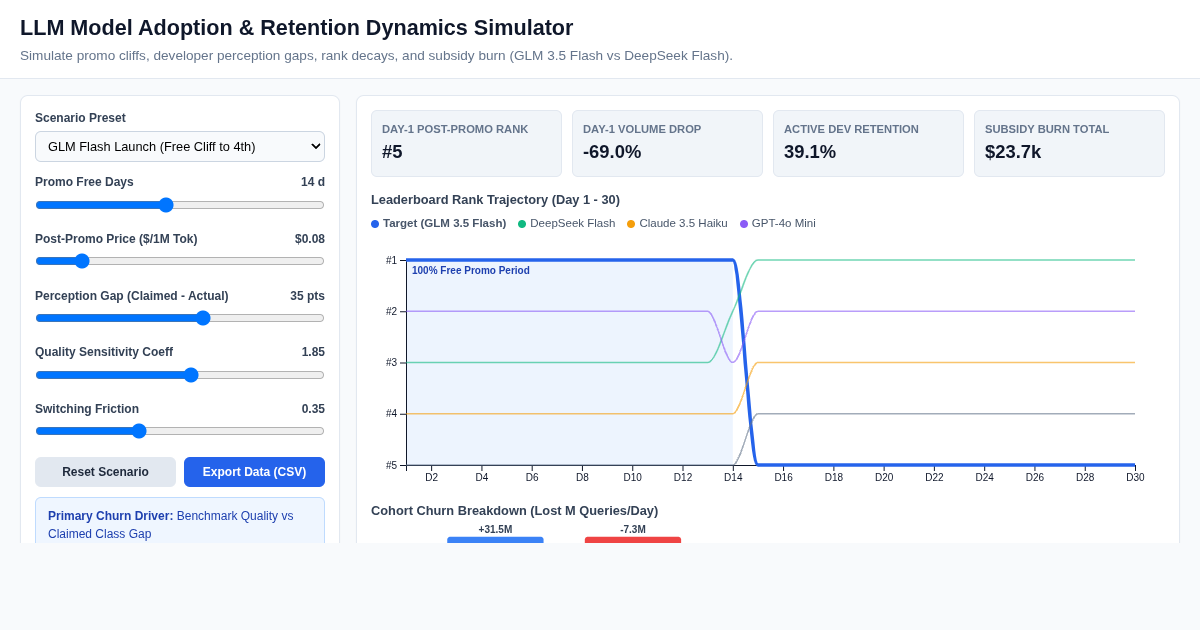Click the D20 axis tick label
The height and width of the screenshot is (630, 1200).
coord(884,477)
